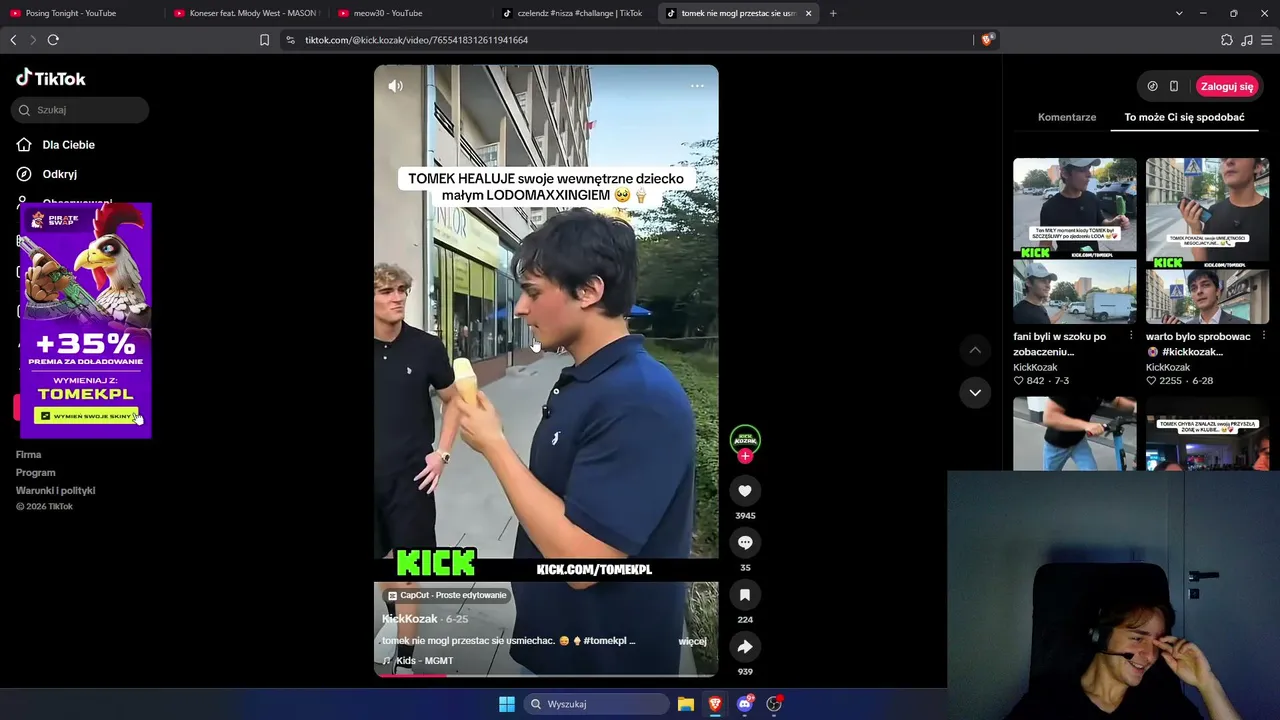1280x720 pixels.
Task: Click the CapCut - Proste edytowanie badge
Action: coord(447,595)
